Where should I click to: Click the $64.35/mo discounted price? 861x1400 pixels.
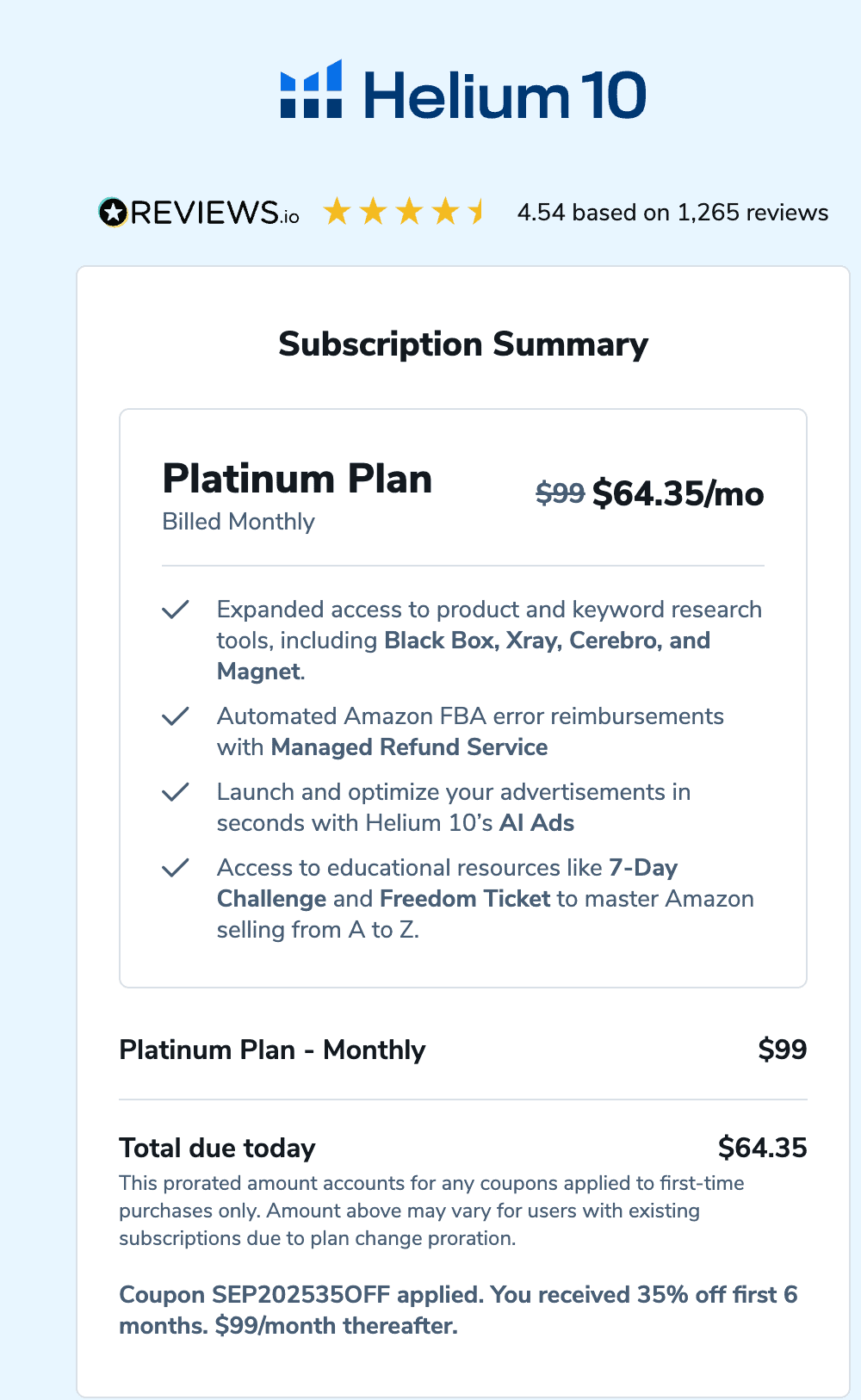pyautogui.click(x=678, y=494)
